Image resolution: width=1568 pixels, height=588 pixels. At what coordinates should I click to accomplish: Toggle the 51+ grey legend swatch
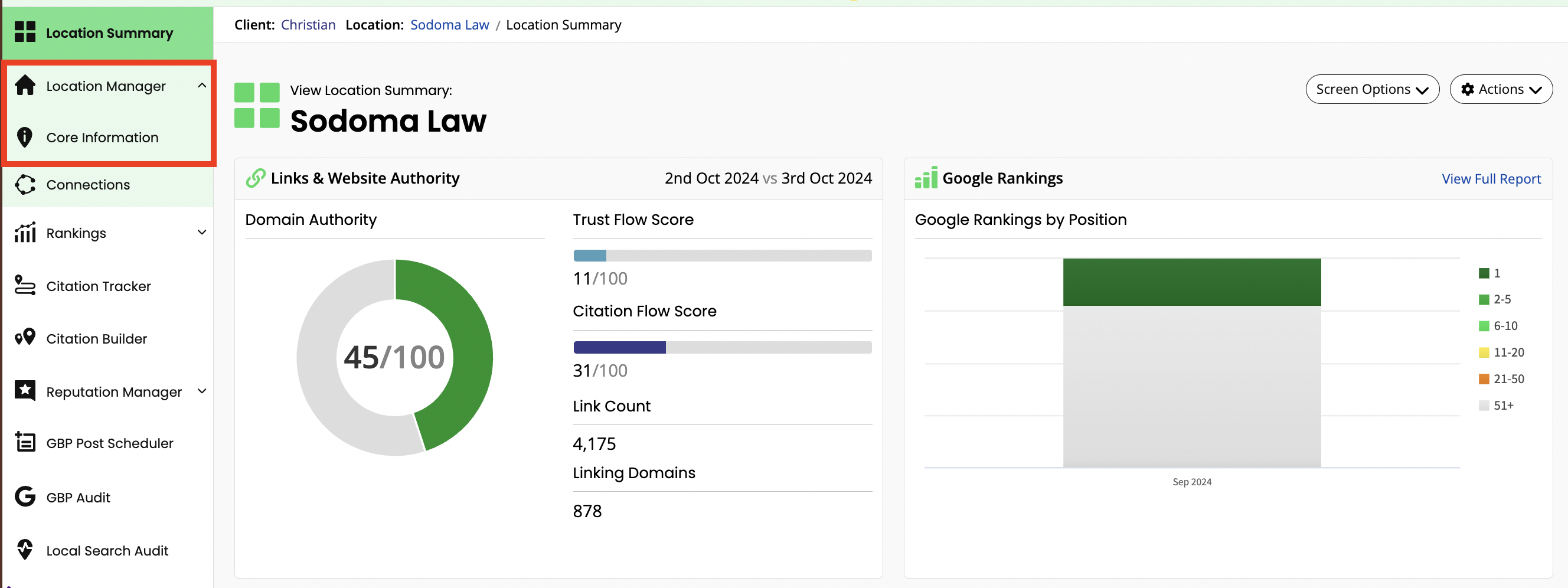click(1484, 406)
